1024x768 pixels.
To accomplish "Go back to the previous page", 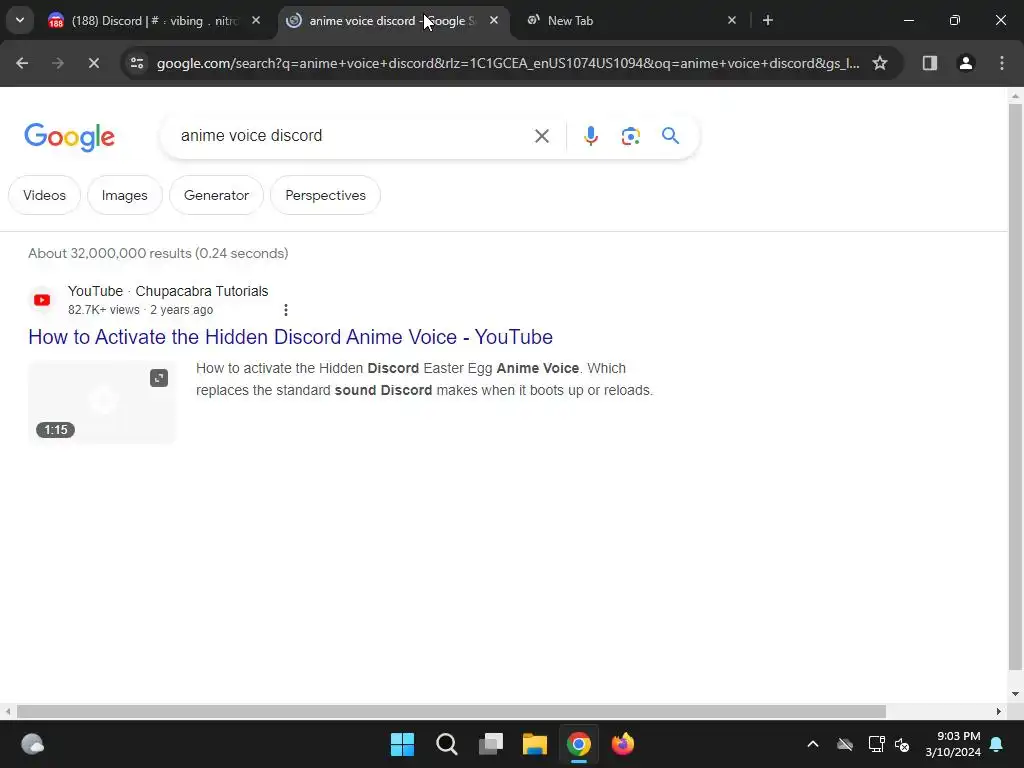I will (22, 63).
